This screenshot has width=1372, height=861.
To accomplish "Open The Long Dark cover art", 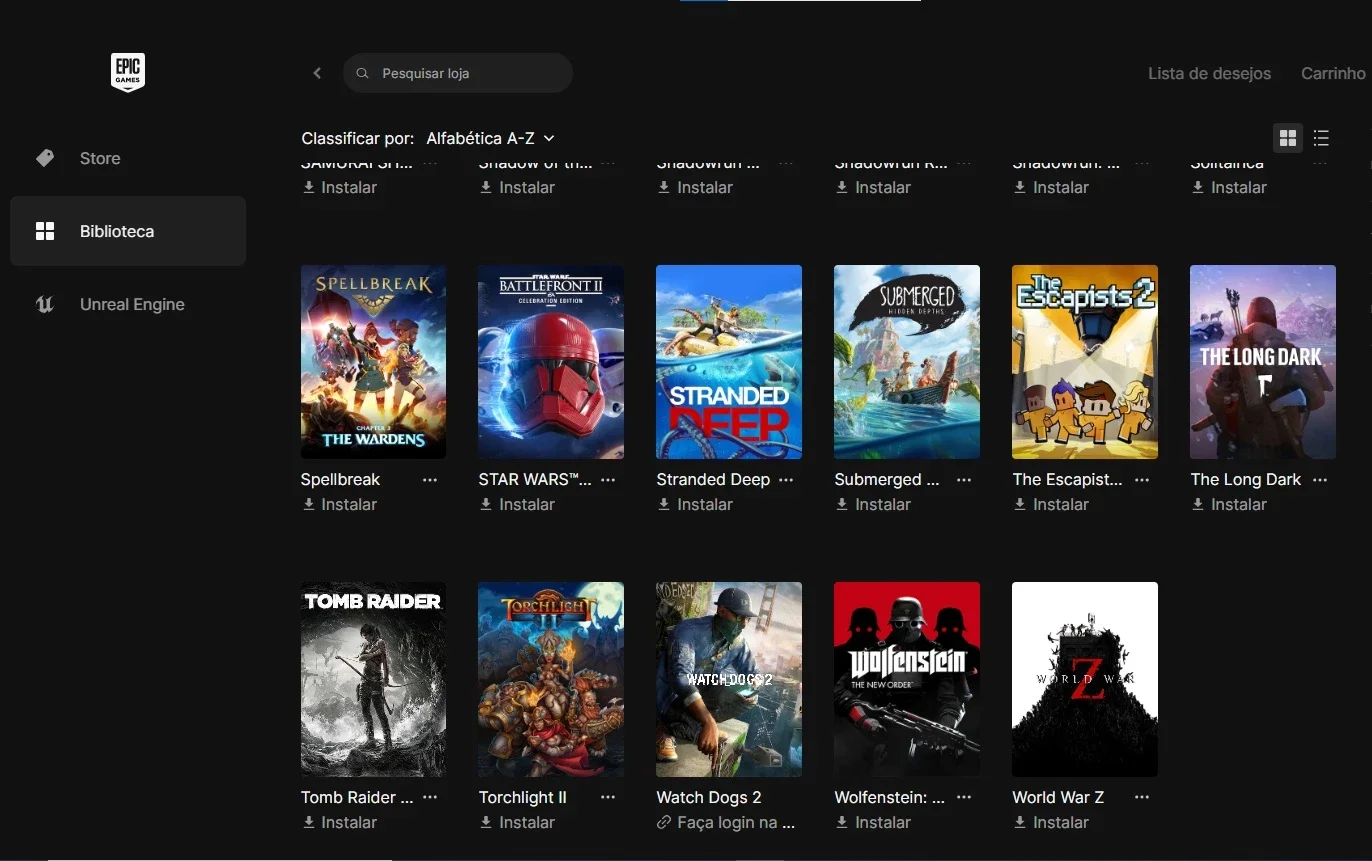I will pyautogui.click(x=1263, y=362).
